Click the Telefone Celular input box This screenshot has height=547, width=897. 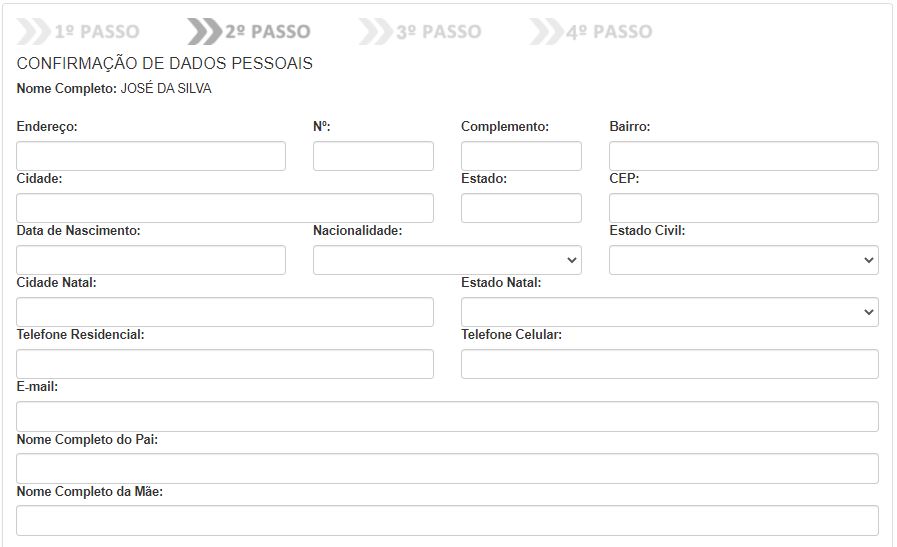(669, 364)
